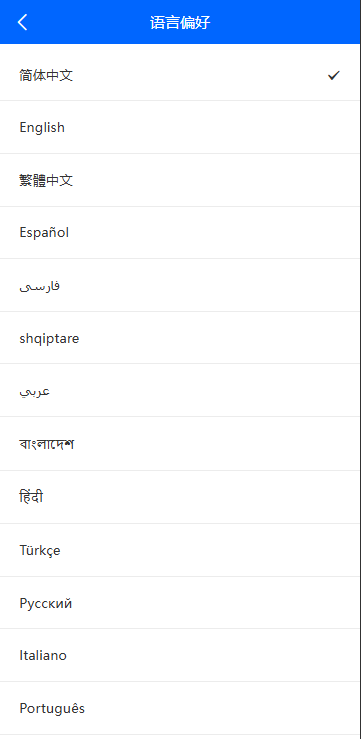361x739 pixels.
Task: Click empty area of the English row
Action: point(212,127)
